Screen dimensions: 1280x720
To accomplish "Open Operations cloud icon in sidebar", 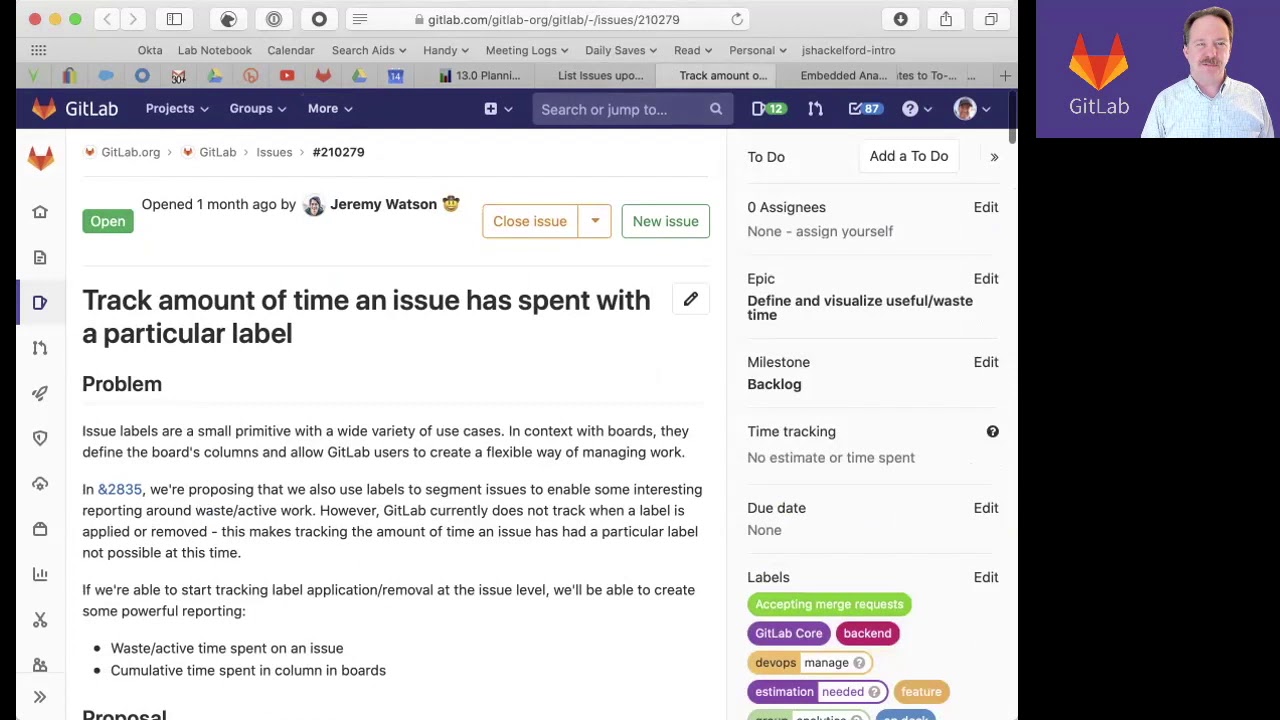I will pos(40,483).
